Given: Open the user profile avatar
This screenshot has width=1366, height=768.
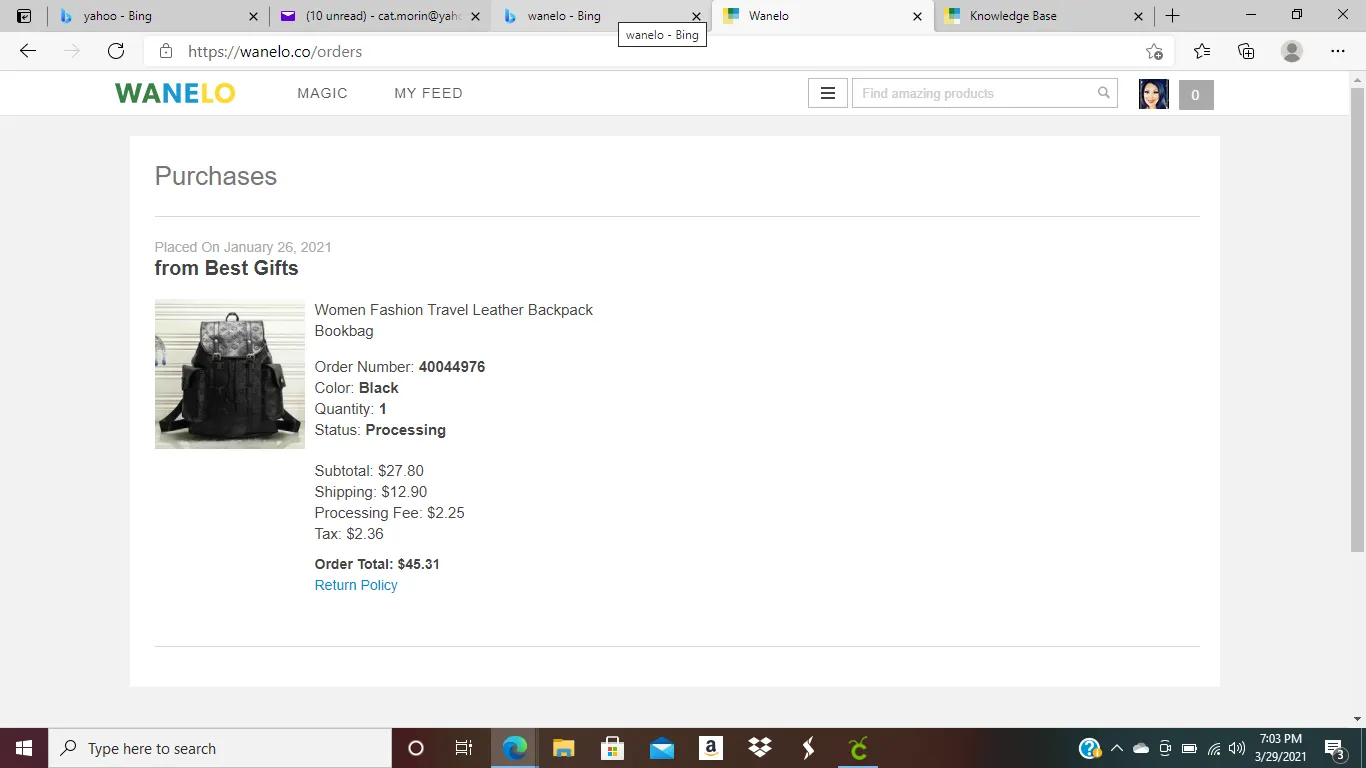Looking at the screenshot, I should [1154, 94].
